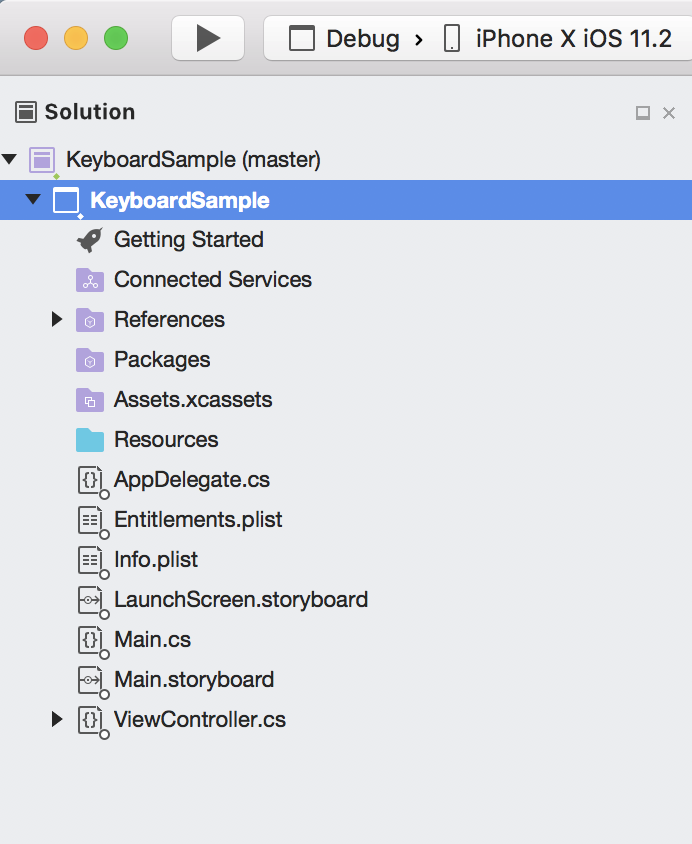Select the Assets.xcassets catalog icon

(x=88, y=400)
